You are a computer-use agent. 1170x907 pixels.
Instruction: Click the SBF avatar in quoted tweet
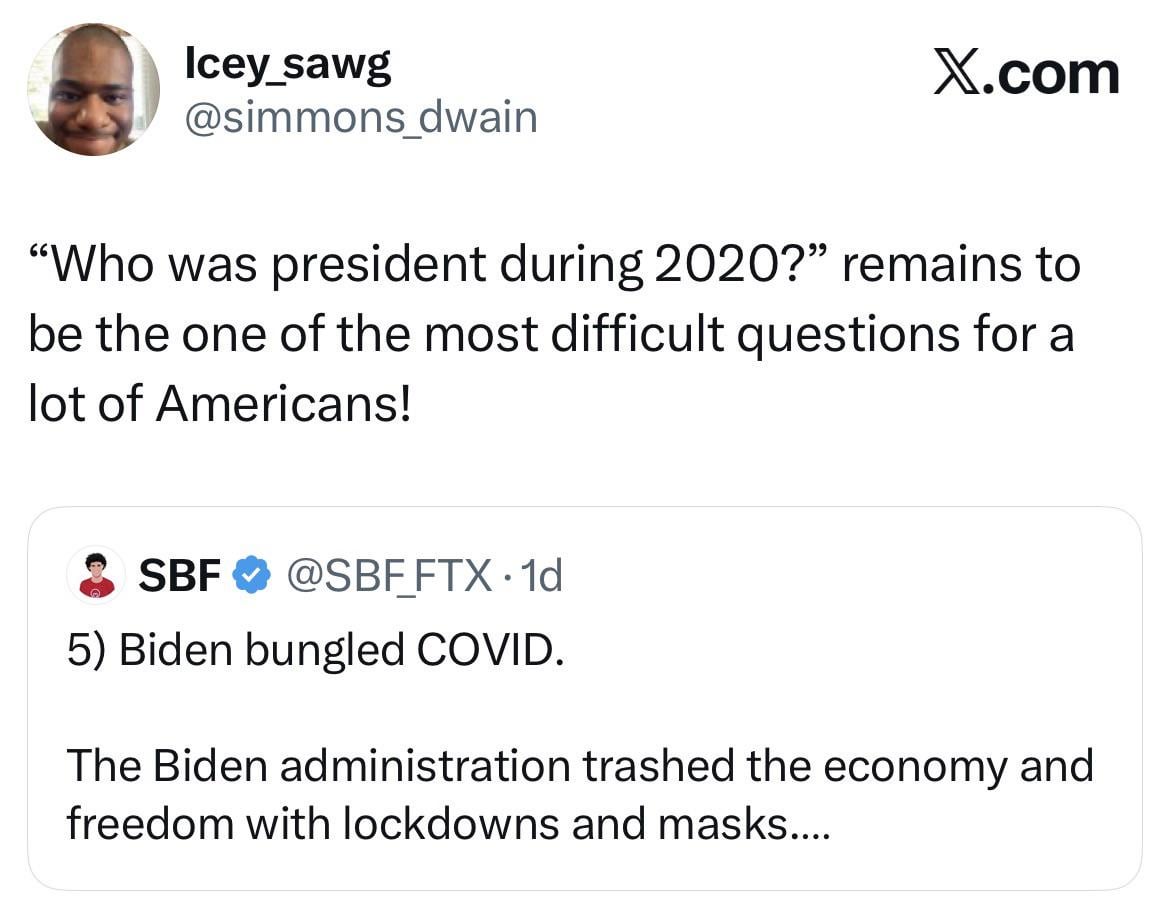pyautogui.click(x=94, y=576)
